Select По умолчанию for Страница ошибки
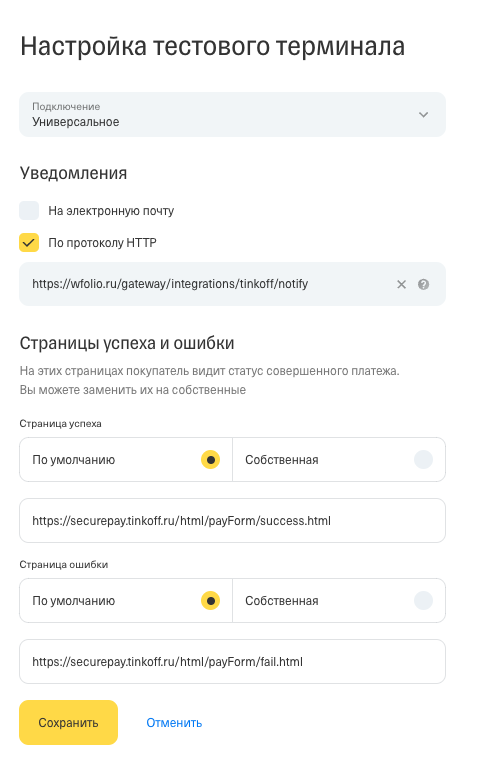 [x=126, y=600]
